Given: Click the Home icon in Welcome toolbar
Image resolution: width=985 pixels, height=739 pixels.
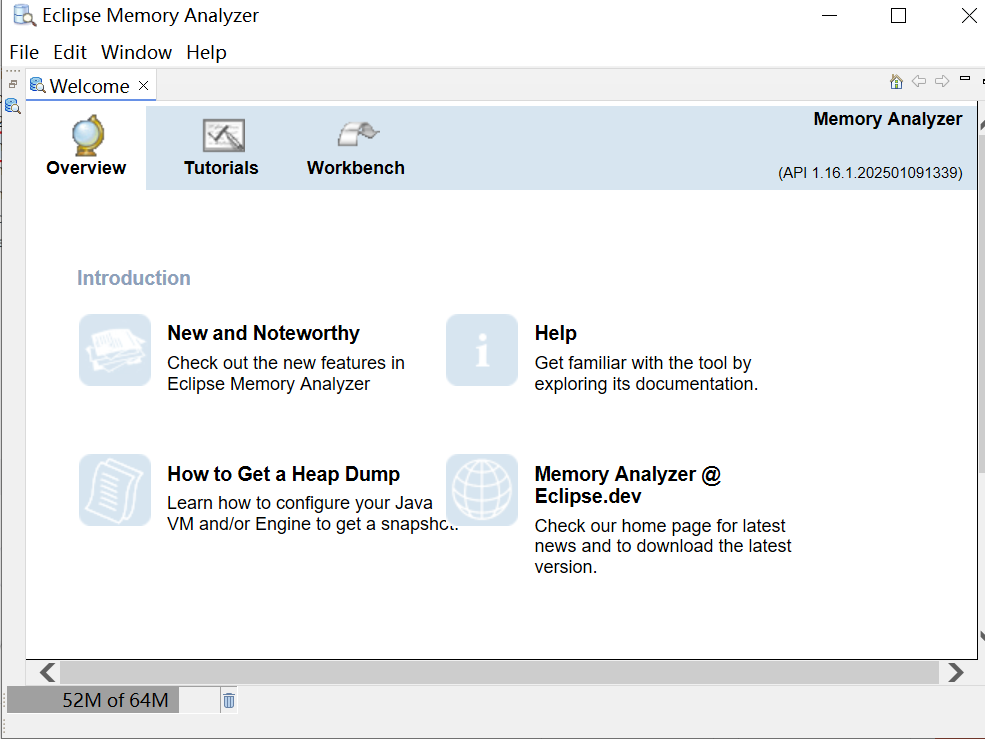Looking at the screenshot, I should click(x=896, y=82).
